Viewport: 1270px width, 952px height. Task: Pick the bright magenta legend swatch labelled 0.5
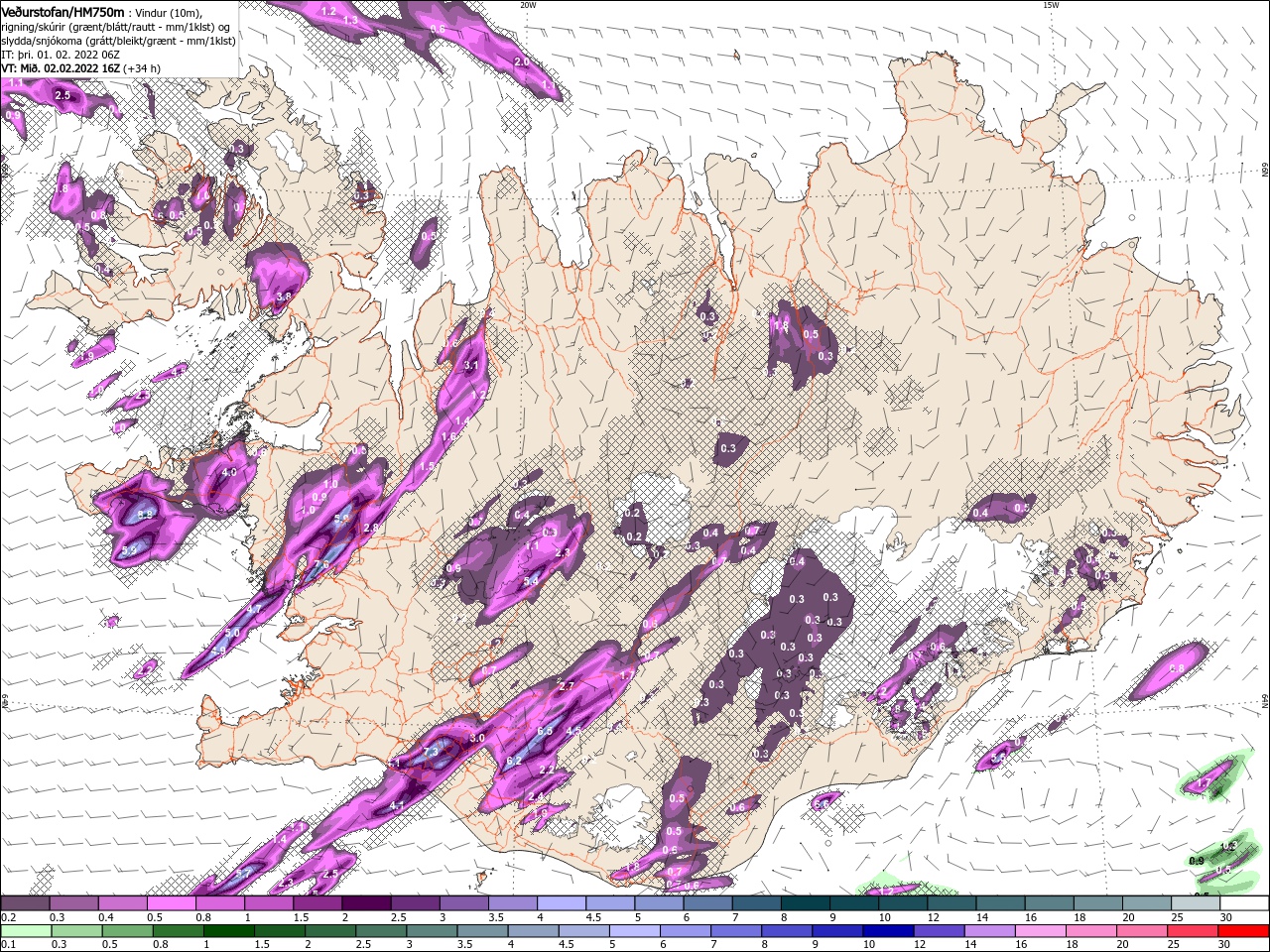(171, 903)
